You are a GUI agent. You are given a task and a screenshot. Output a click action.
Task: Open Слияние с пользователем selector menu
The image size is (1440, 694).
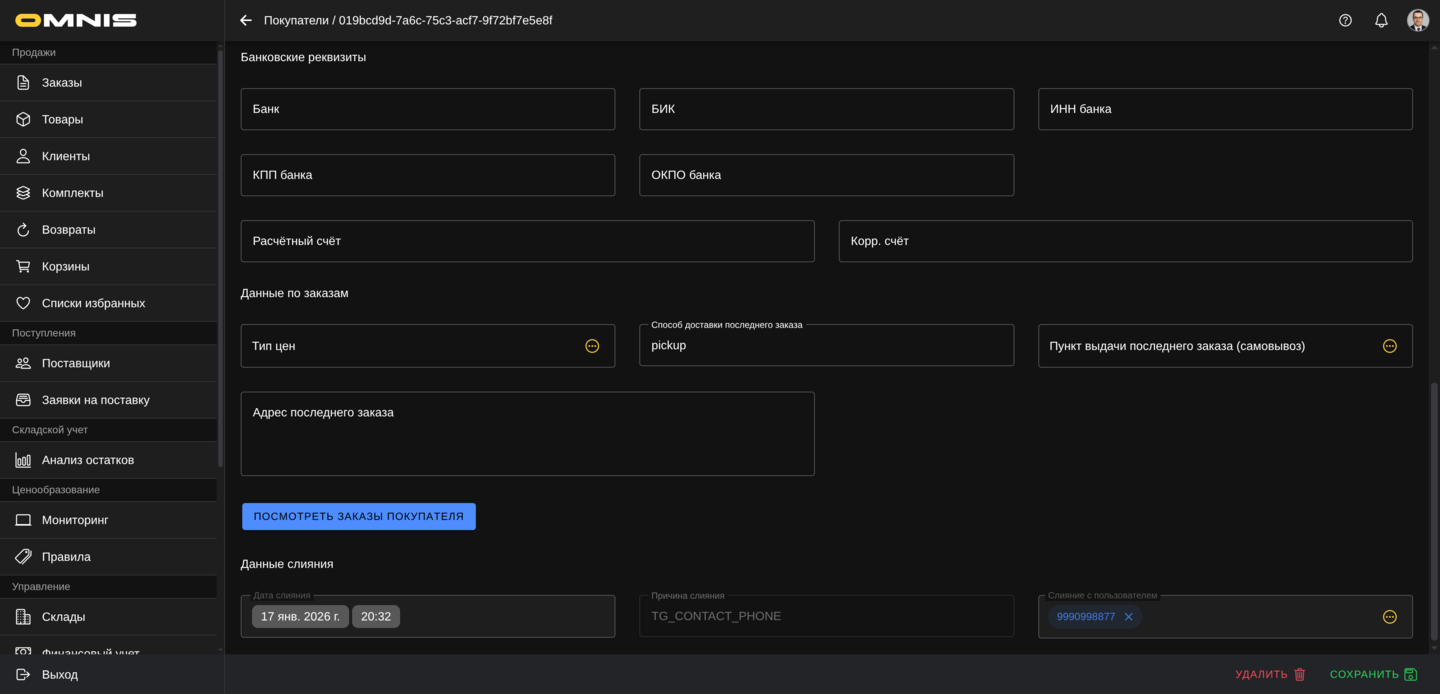(1389, 617)
